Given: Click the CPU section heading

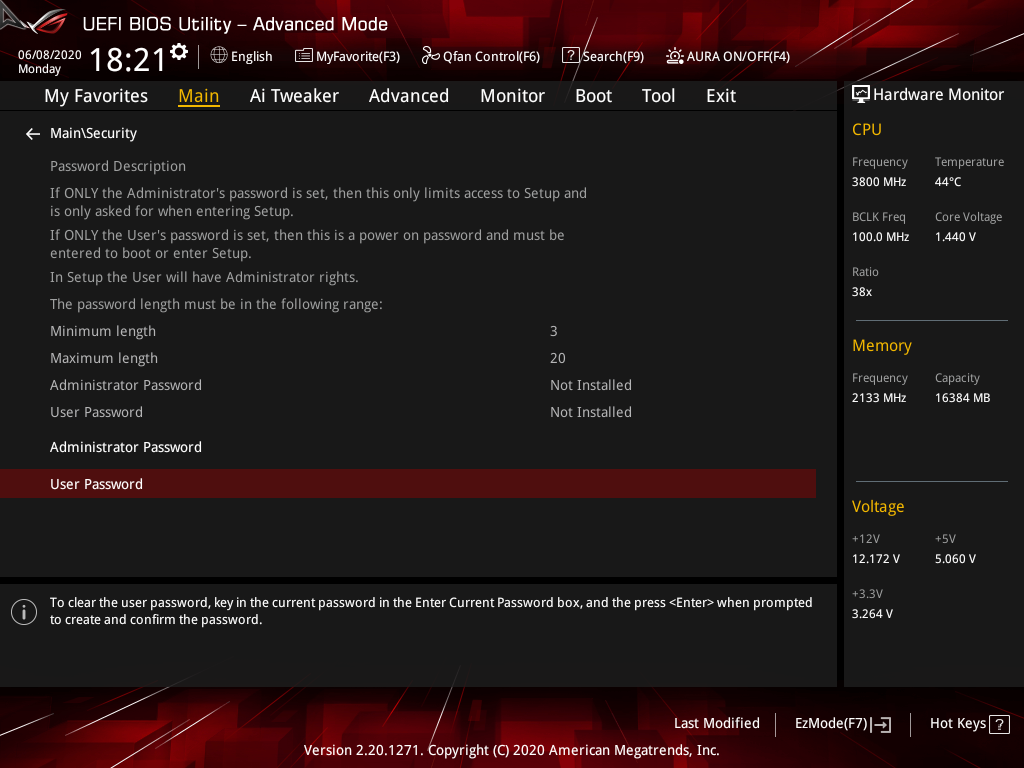Looking at the screenshot, I should 867,129.
